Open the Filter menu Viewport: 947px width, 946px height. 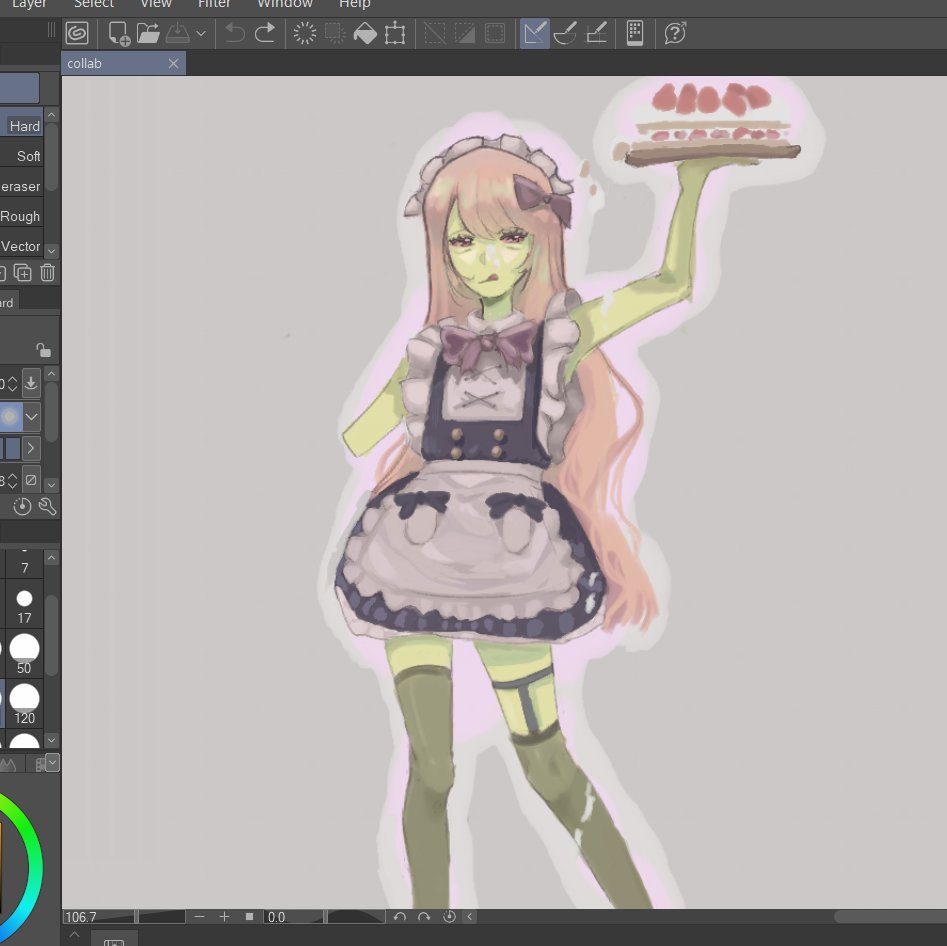tap(214, 4)
